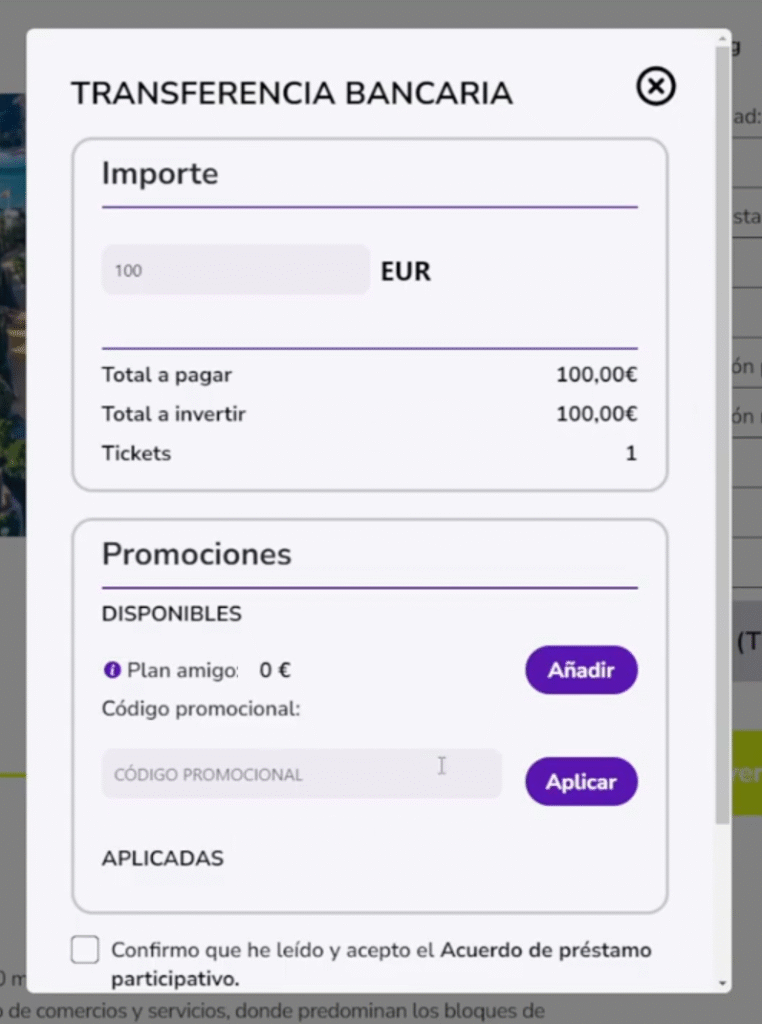
Task: Select the Total a invertir amount
Action: 597,414
